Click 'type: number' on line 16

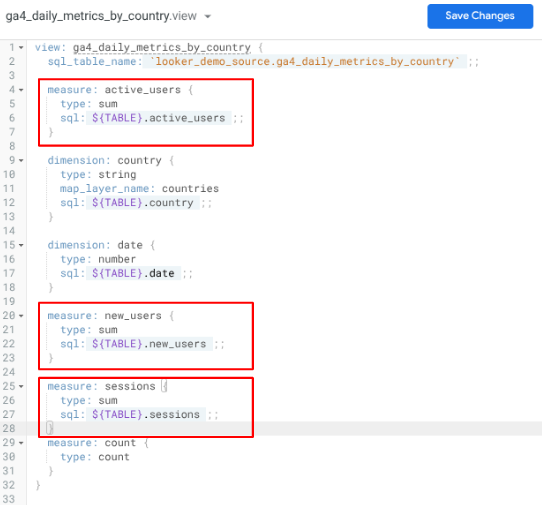pyautogui.click(x=99, y=259)
